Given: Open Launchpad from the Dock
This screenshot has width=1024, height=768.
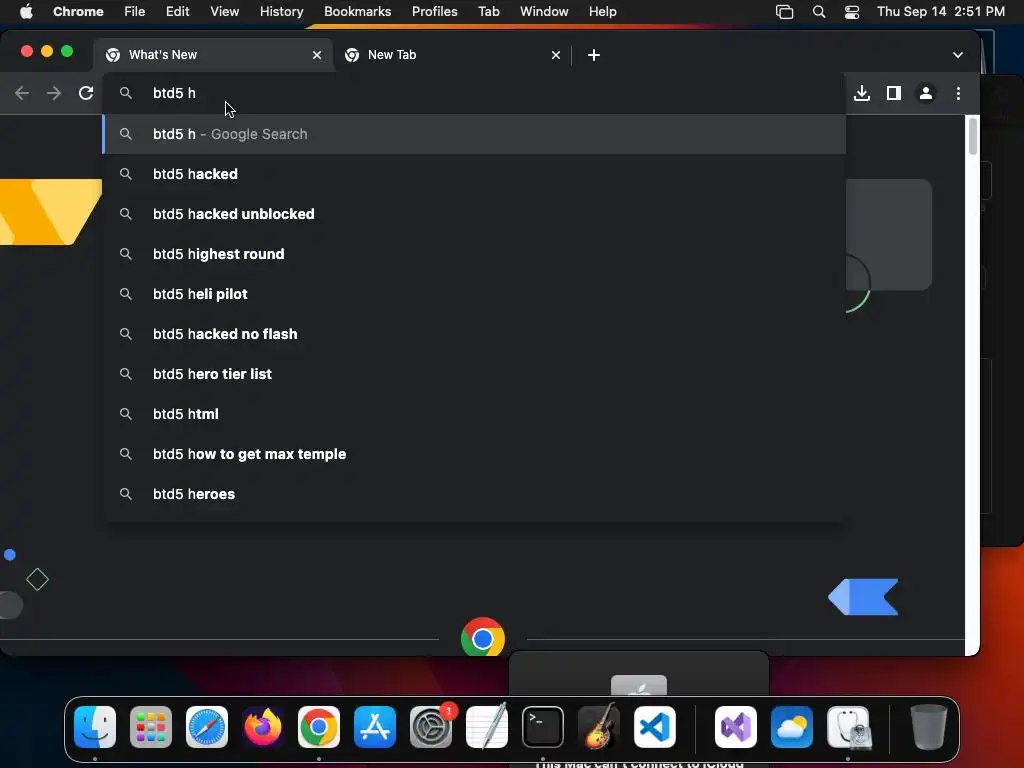Looking at the screenshot, I should (151, 726).
